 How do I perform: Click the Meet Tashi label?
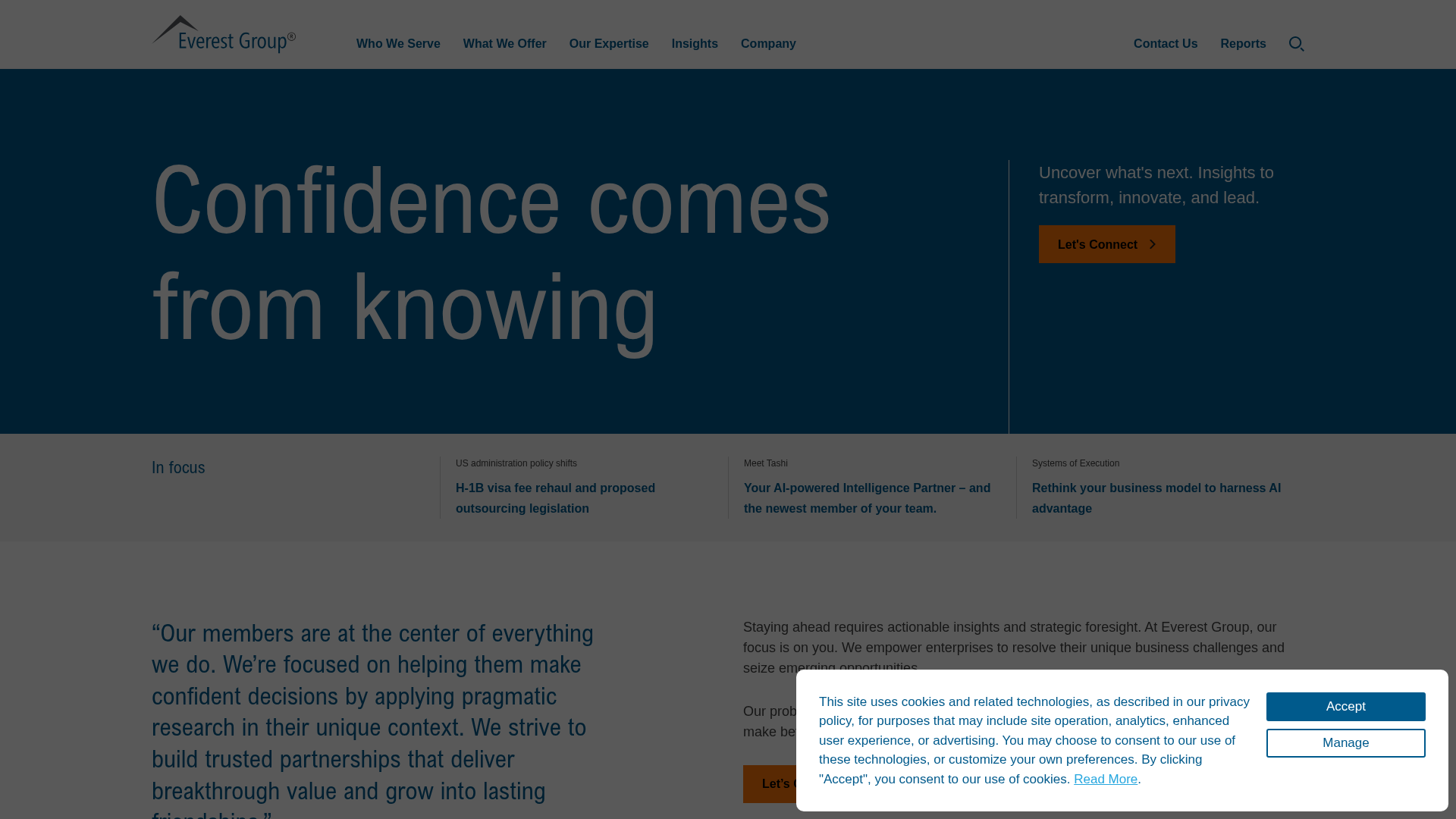[x=765, y=463]
